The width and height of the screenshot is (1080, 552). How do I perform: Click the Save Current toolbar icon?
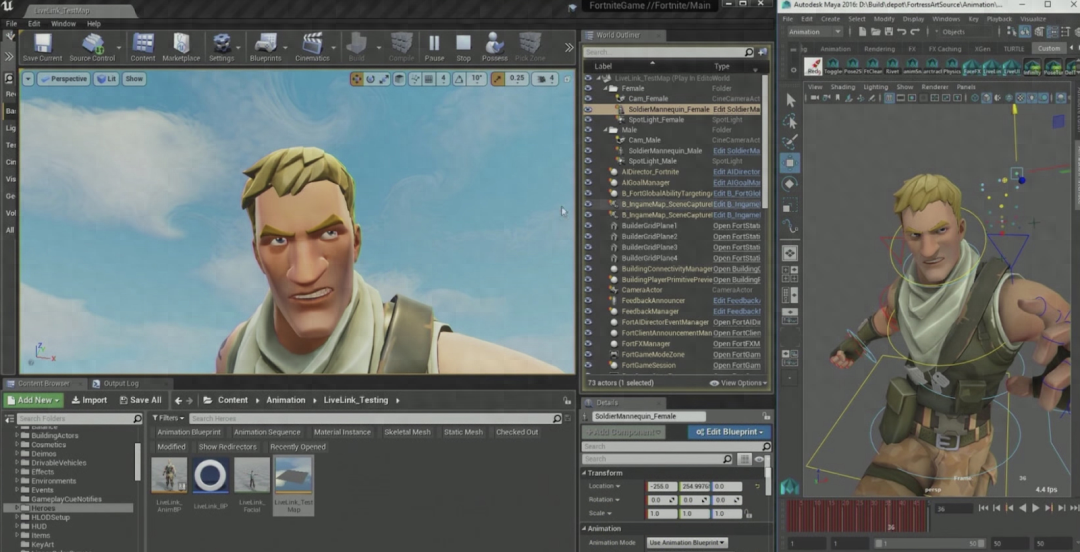[x=43, y=48]
